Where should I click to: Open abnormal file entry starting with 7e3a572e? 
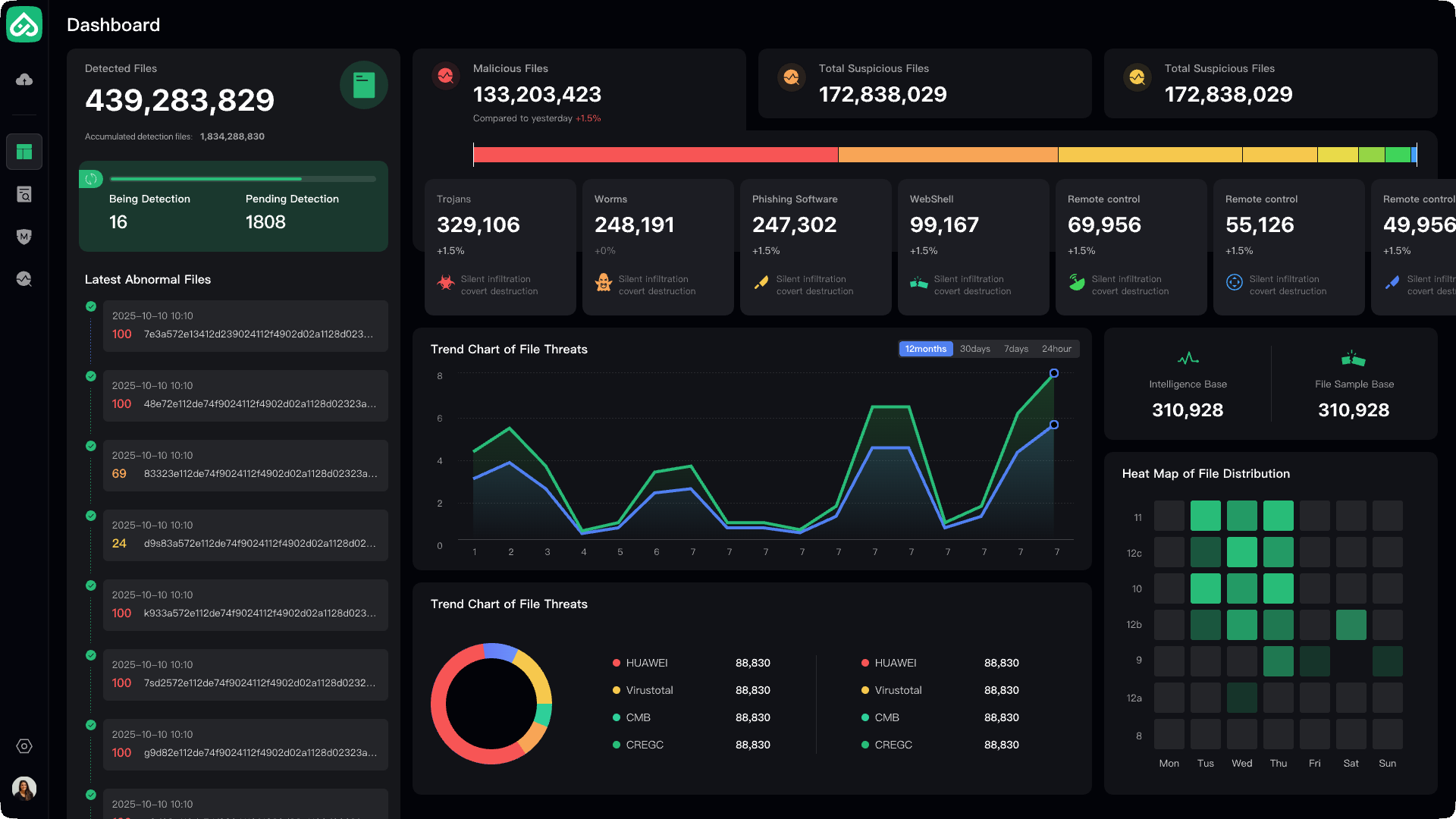[x=245, y=326]
